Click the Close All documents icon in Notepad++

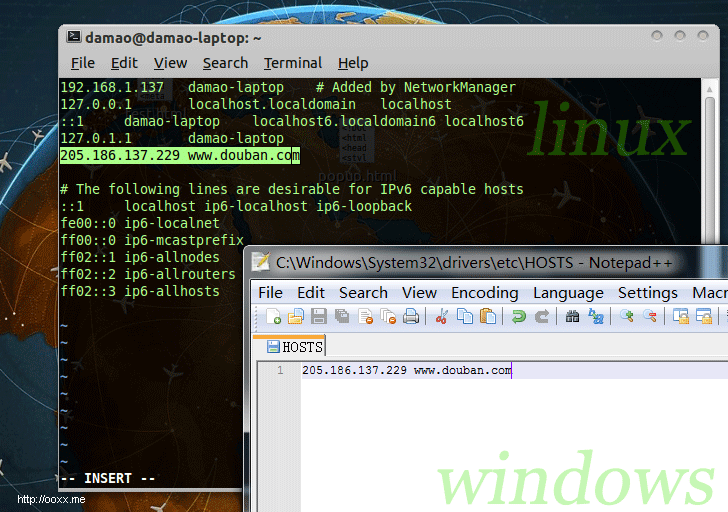(388, 316)
